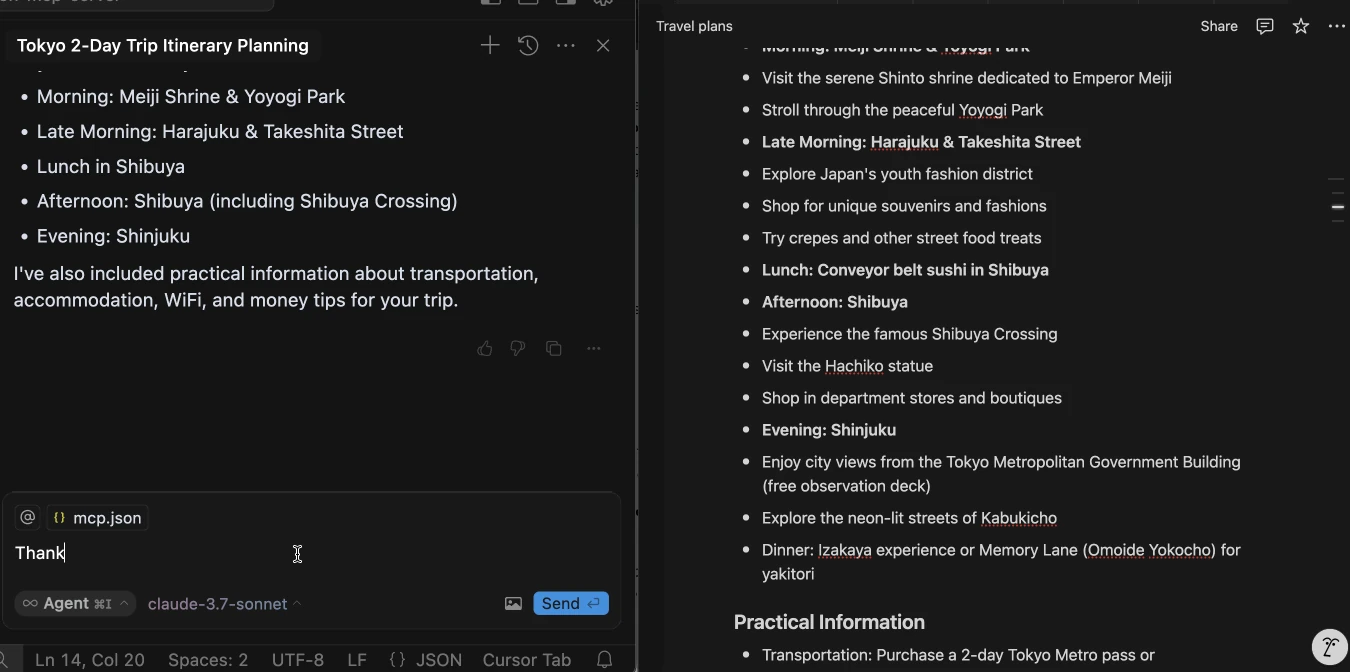Copy the assistant response
1350x672 pixels.
tap(554, 348)
